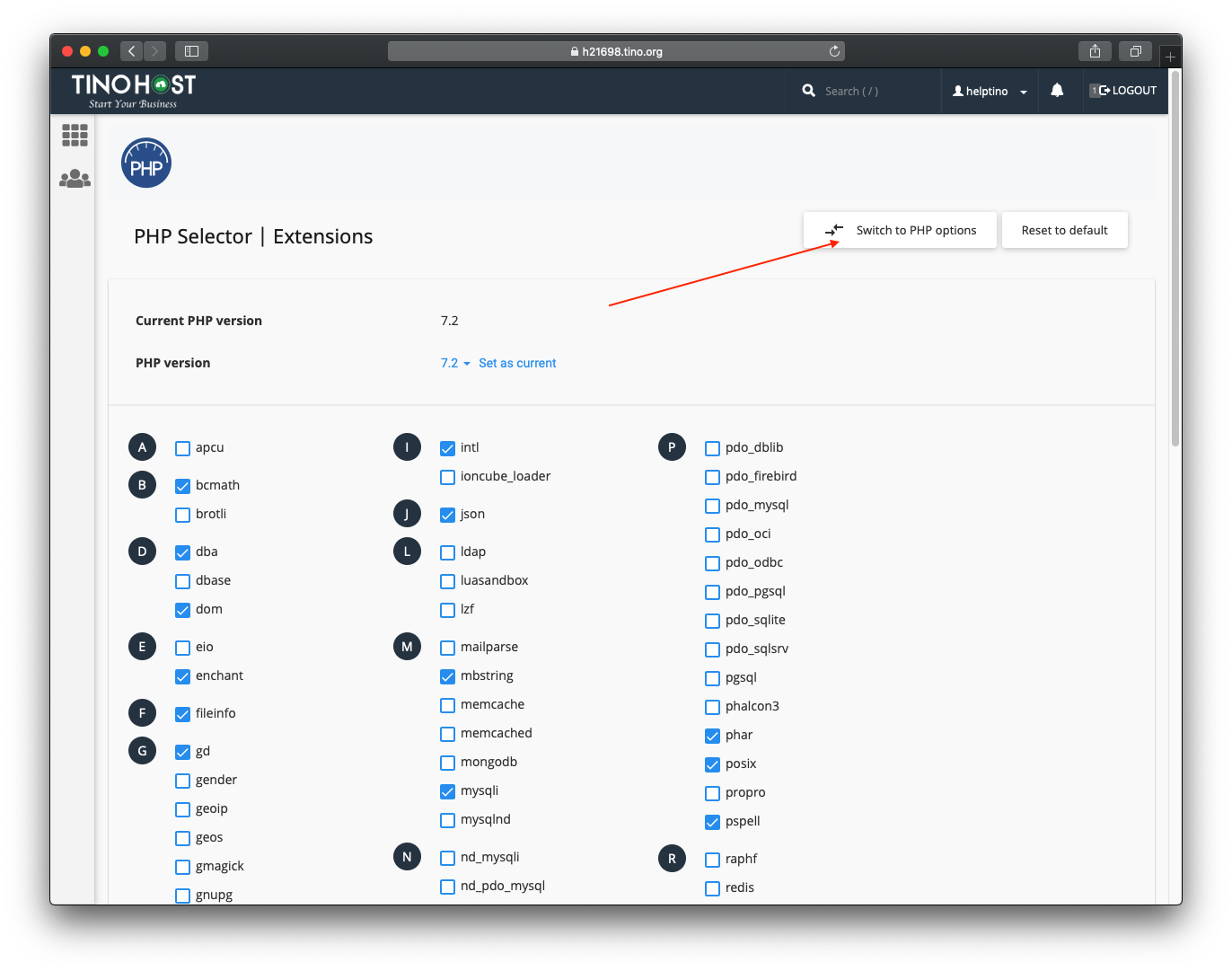Uncheck the gd extension
Screen dimensions: 1232x971
tap(182, 752)
